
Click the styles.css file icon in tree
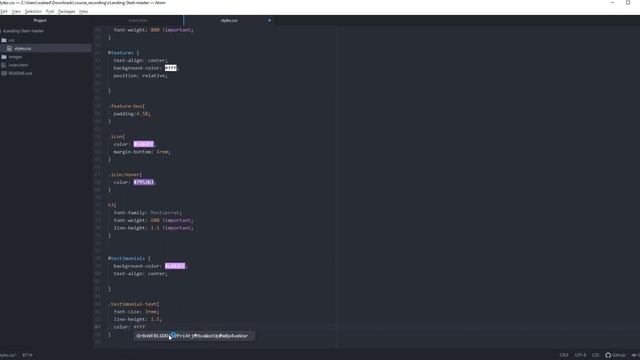click(9, 49)
